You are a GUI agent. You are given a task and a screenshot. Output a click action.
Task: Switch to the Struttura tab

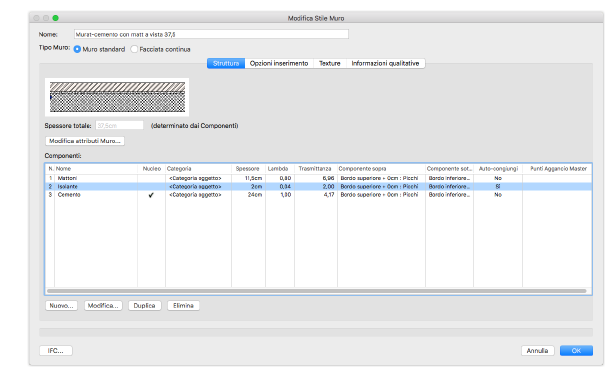coord(226,64)
